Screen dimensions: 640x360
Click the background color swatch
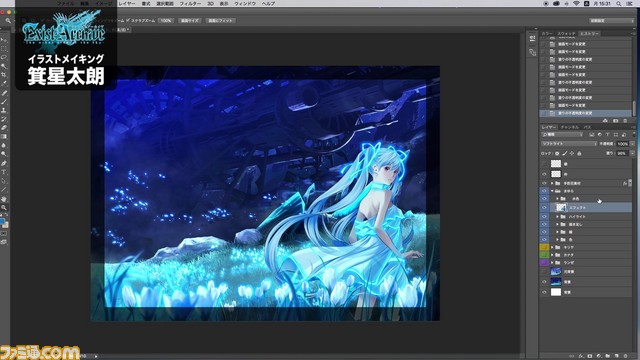(6, 225)
